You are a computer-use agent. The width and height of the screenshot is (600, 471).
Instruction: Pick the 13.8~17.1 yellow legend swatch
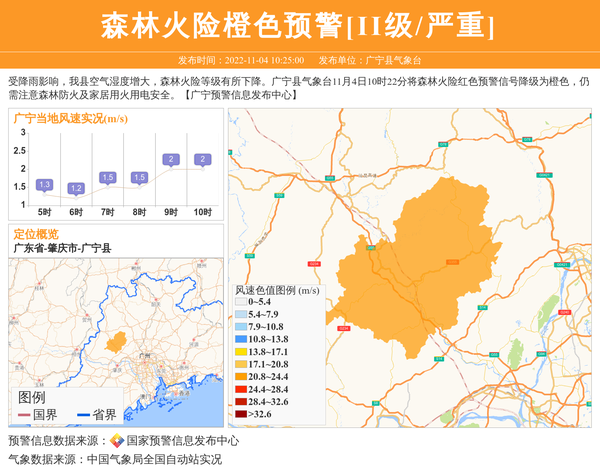(241, 352)
